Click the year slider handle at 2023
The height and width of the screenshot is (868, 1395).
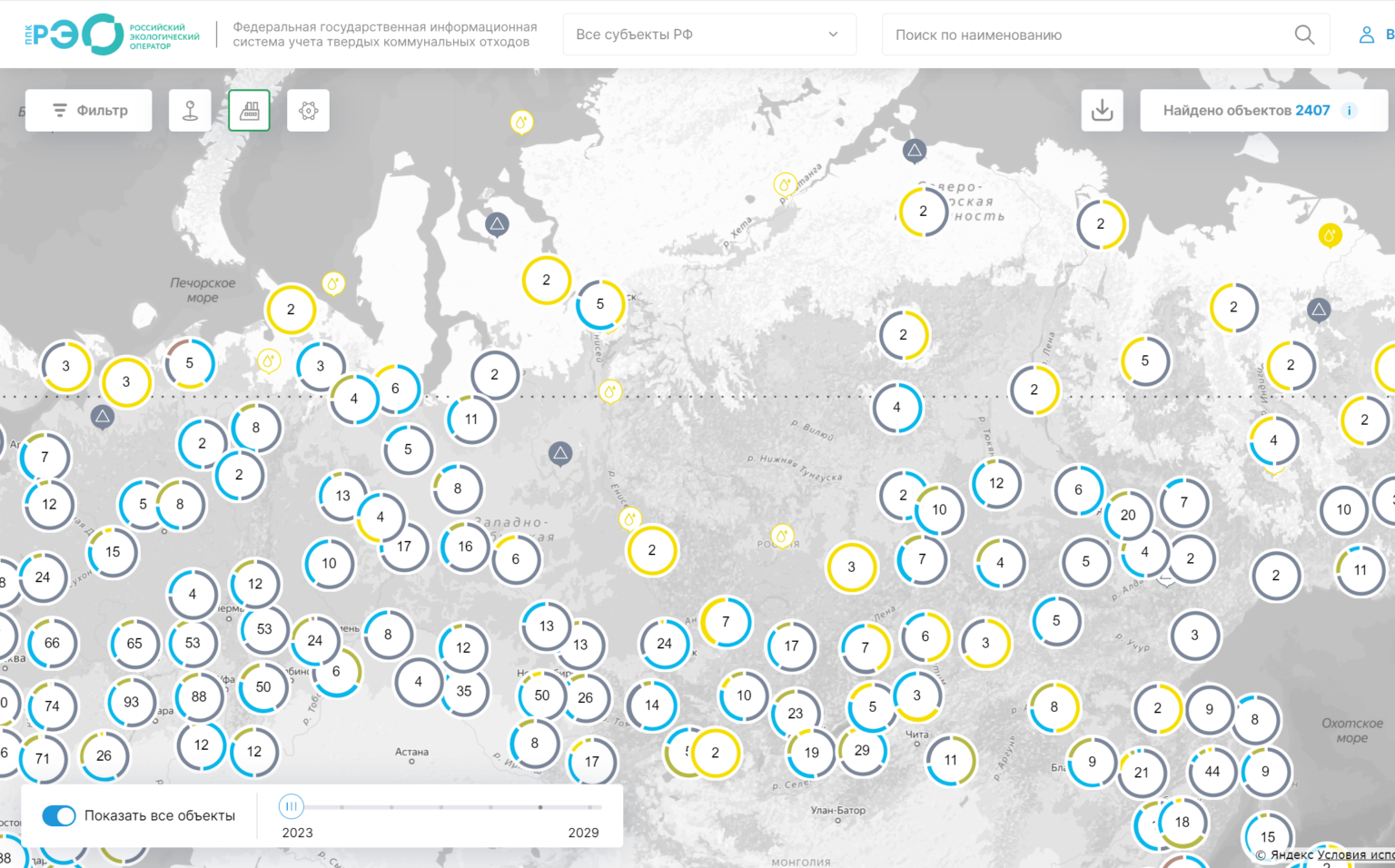coord(292,805)
